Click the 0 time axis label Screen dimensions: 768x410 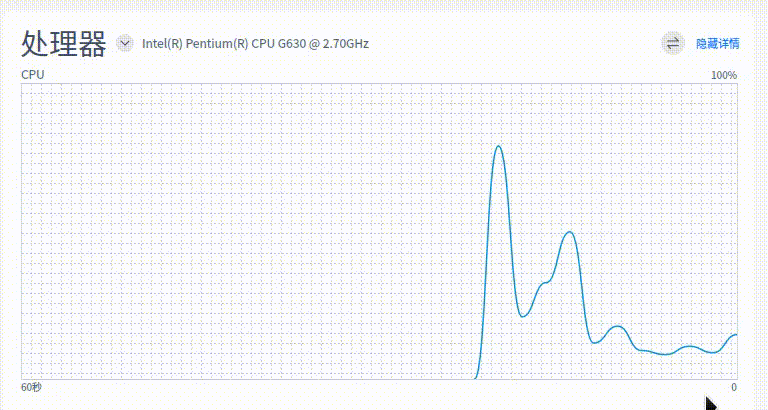pyautogui.click(x=733, y=387)
